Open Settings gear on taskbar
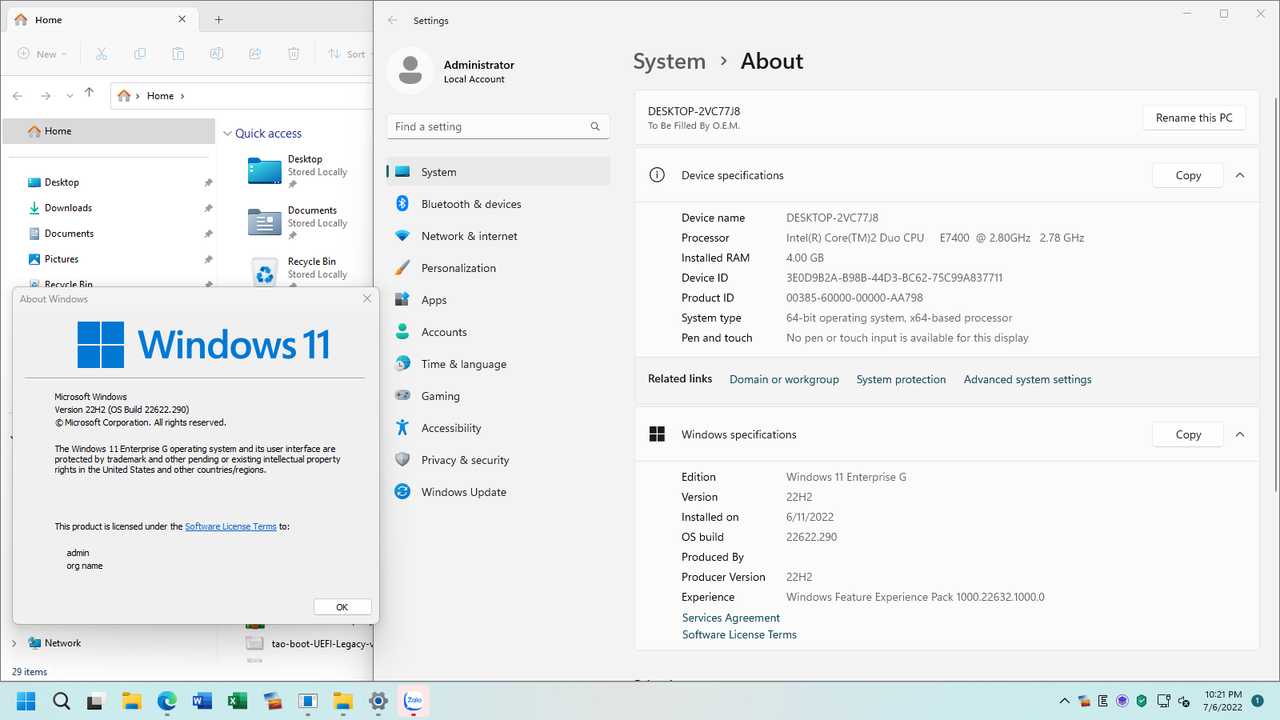Screen dimensions: 1280x720 point(378,701)
